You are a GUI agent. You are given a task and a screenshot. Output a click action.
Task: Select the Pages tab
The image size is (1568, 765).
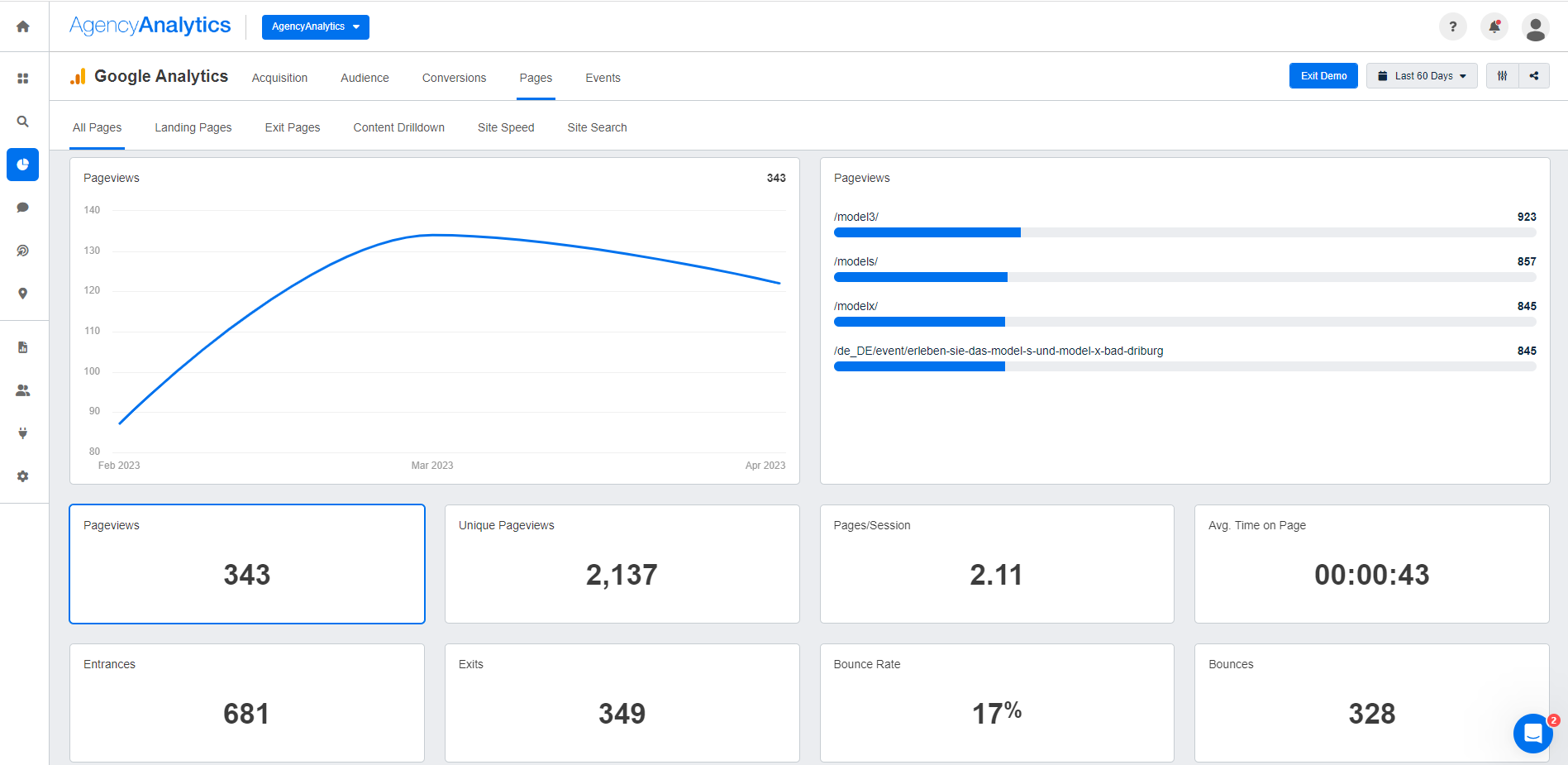pyautogui.click(x=536, y=78)
